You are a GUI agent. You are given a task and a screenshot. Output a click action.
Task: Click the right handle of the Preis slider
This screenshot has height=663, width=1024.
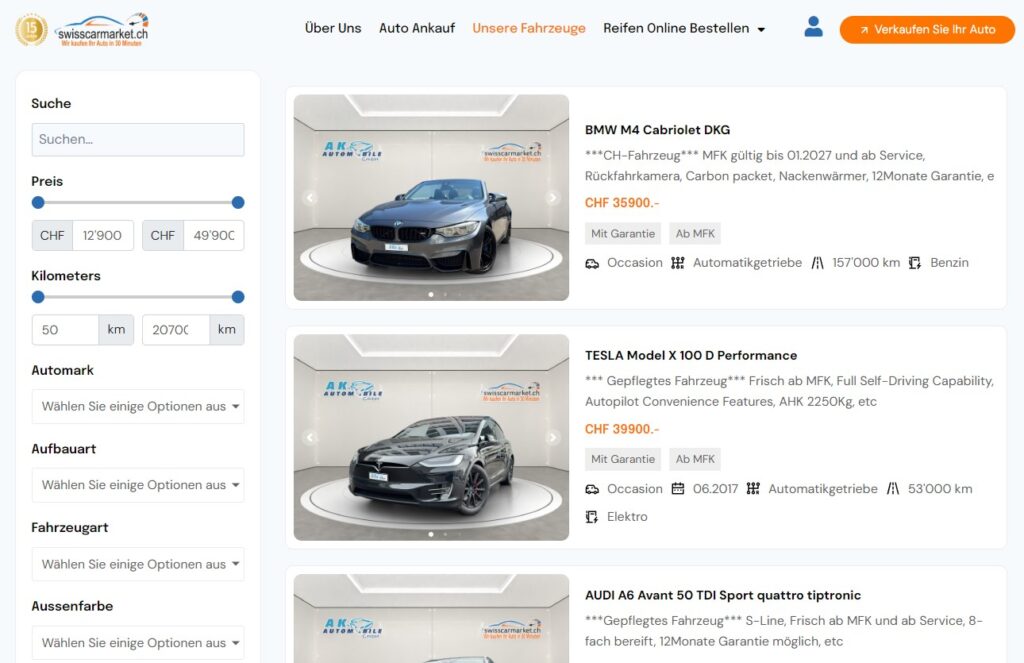[238, 202]
